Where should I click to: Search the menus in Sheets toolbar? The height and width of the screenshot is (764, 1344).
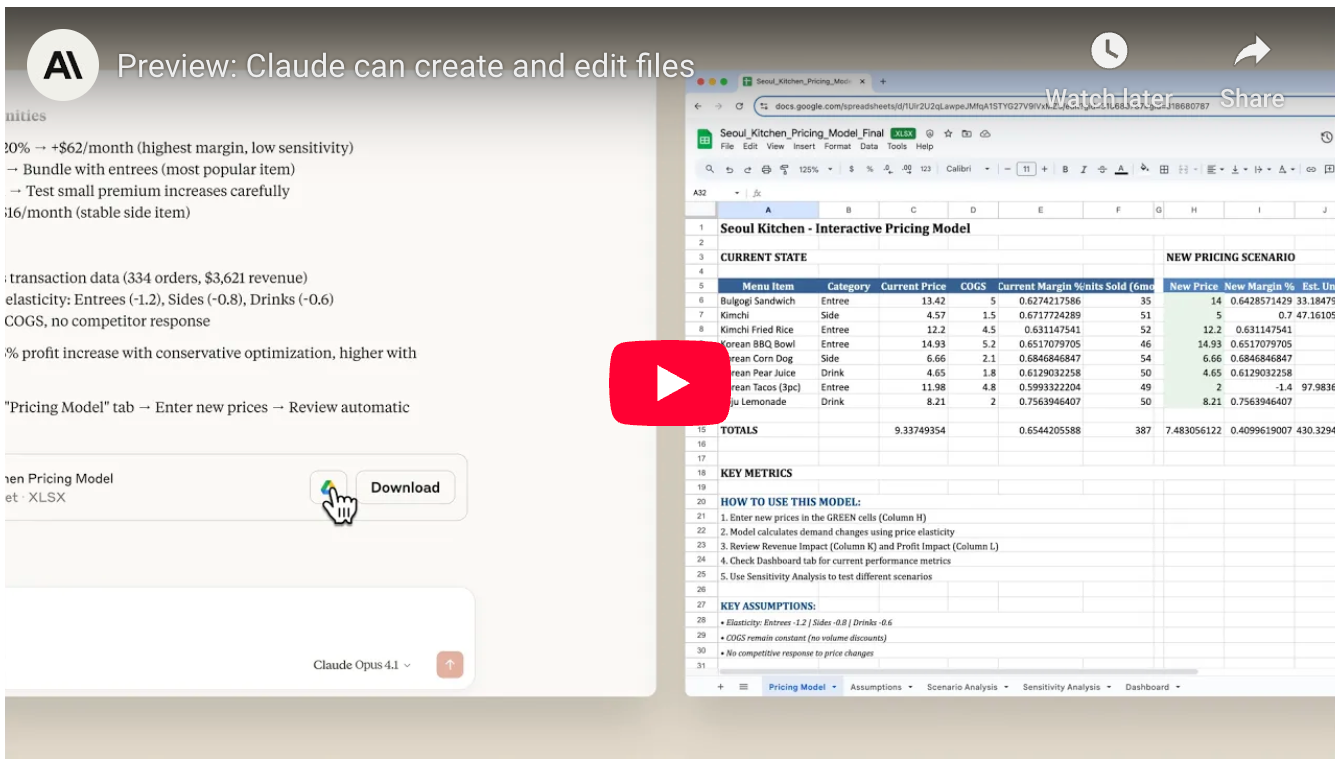coord(710,169)
